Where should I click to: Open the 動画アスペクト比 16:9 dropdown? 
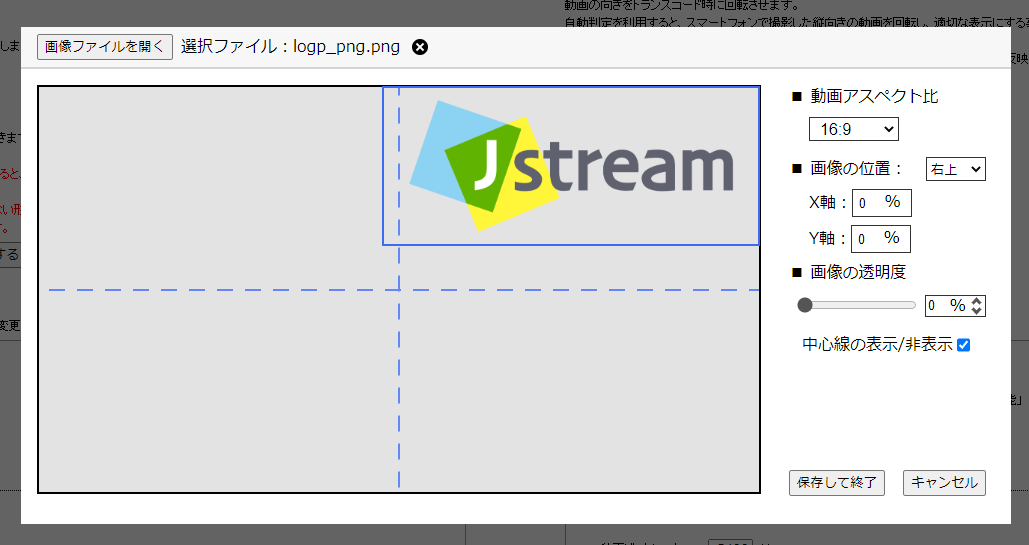pyautogui.click(x=853, y=129)
